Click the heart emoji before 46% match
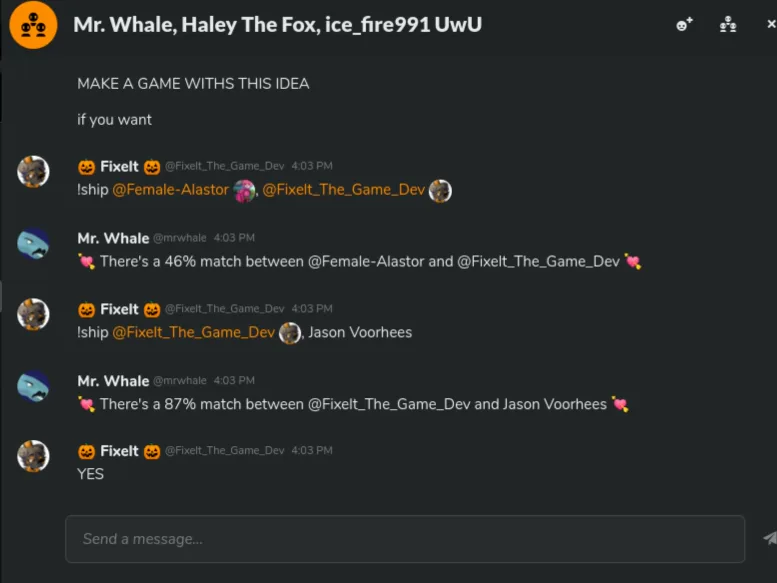Screen dimensions: 777x583 pyautogui.click(x=87, y=262)
